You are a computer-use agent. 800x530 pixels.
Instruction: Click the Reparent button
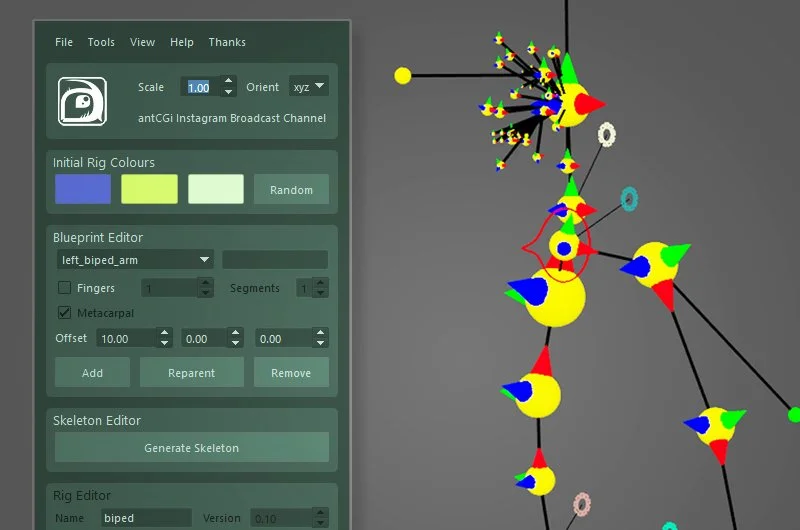pyautogui.click(x=191, y=372)
